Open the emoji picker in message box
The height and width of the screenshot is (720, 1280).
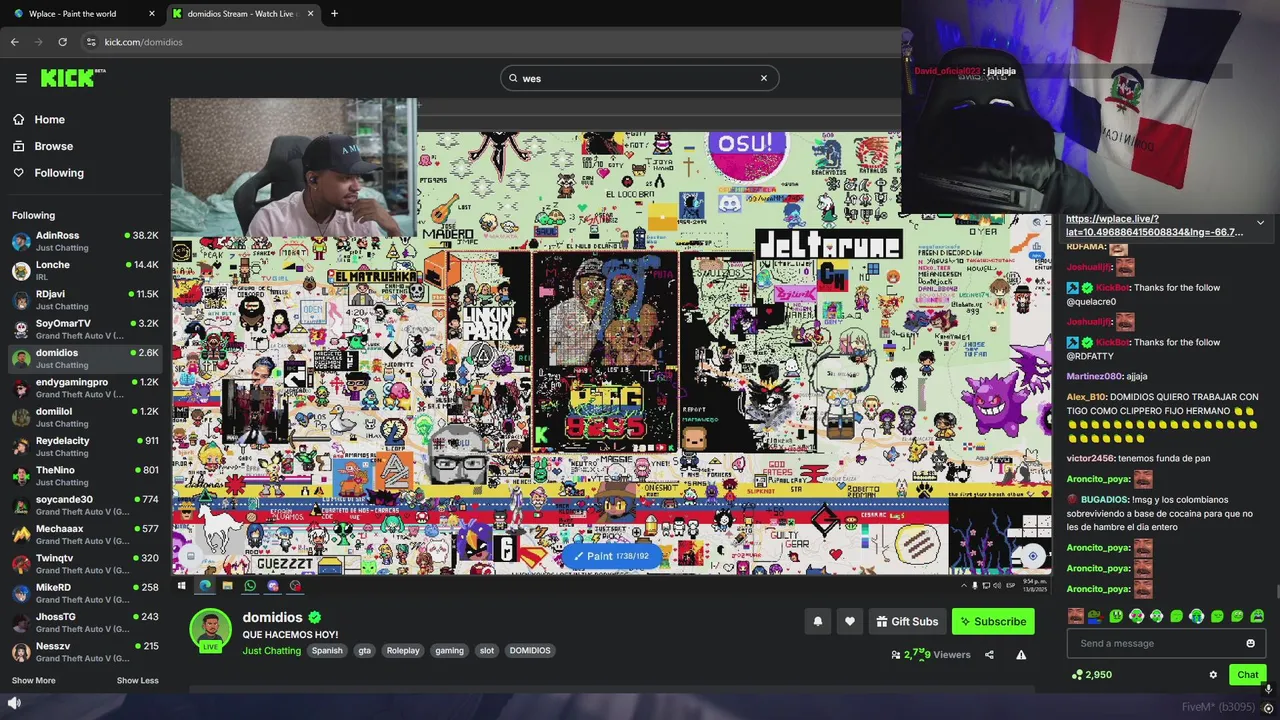pos(1250,643)
